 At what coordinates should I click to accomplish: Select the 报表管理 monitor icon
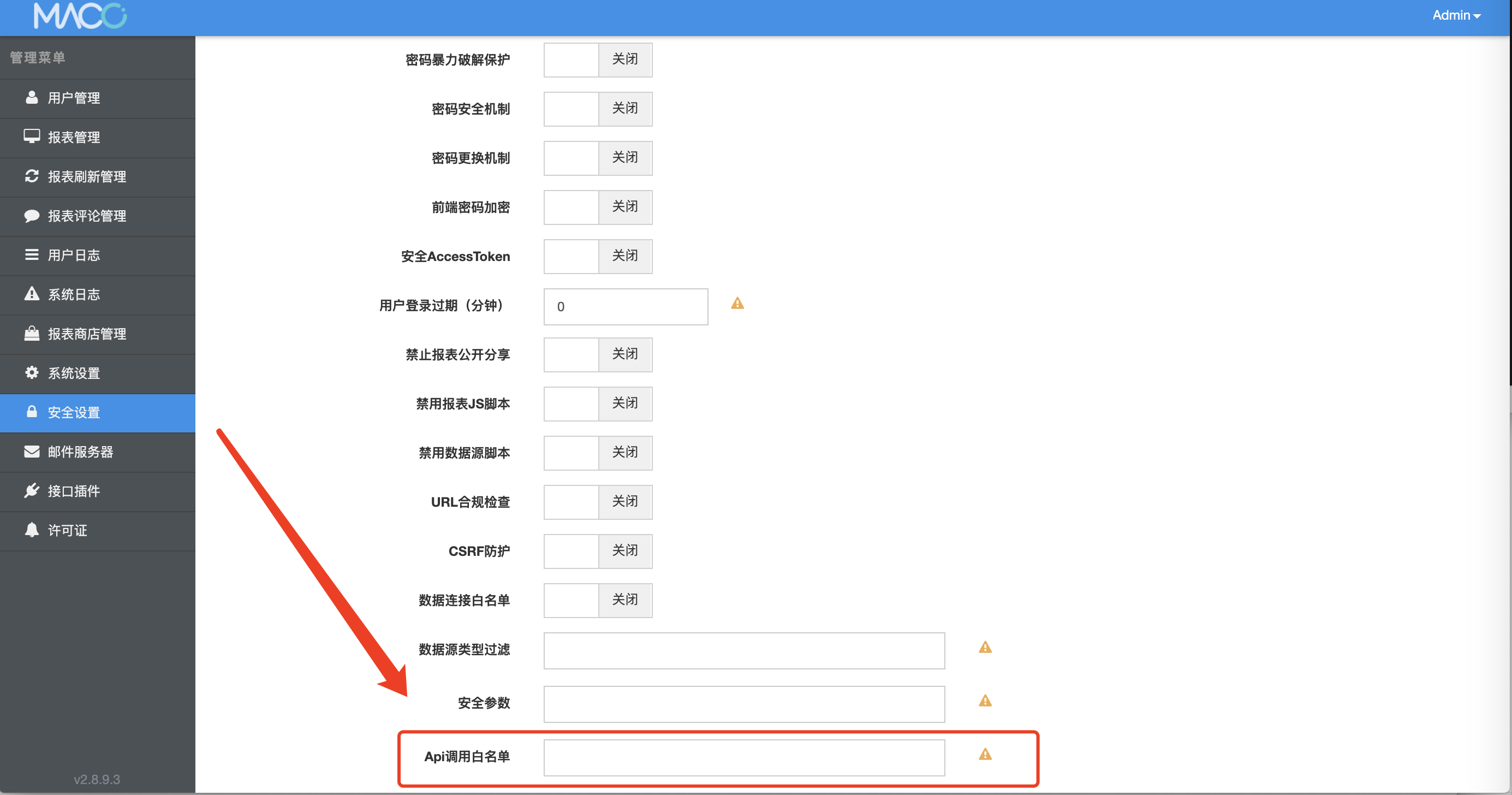click(x=32, y=137)
